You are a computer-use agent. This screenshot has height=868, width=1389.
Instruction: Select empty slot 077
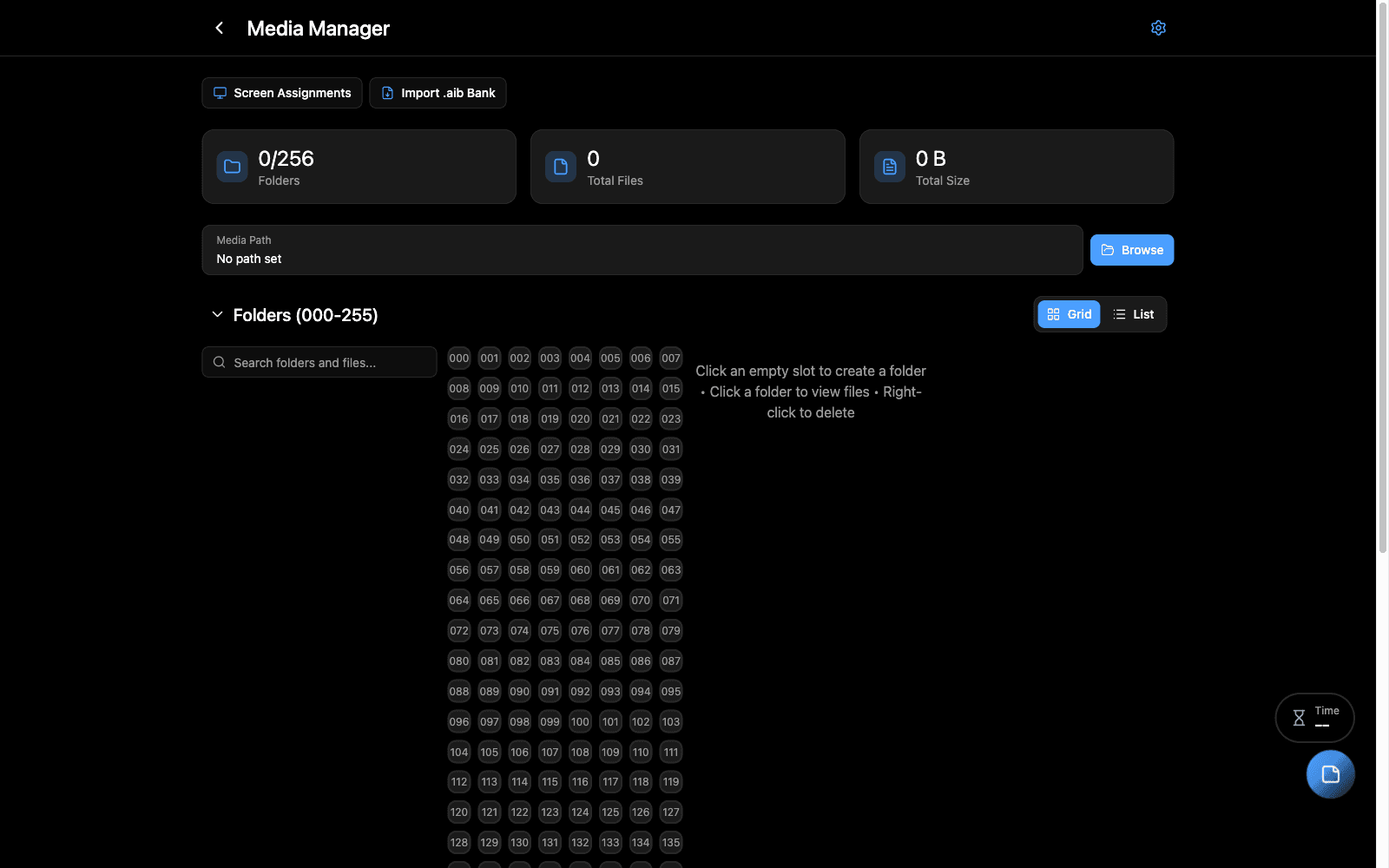click(610, 631)
